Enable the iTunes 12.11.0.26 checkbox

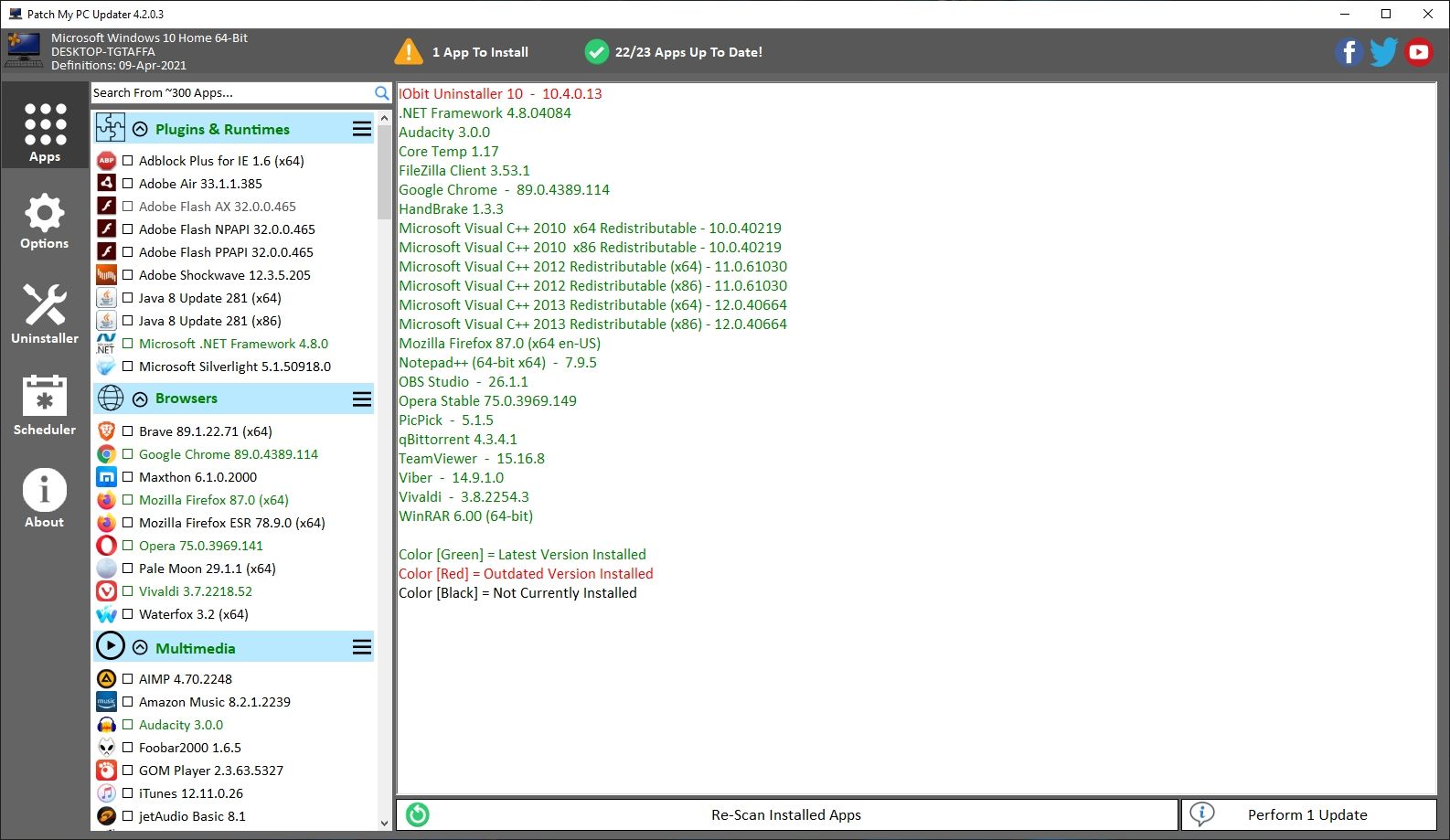click(128, 793)
